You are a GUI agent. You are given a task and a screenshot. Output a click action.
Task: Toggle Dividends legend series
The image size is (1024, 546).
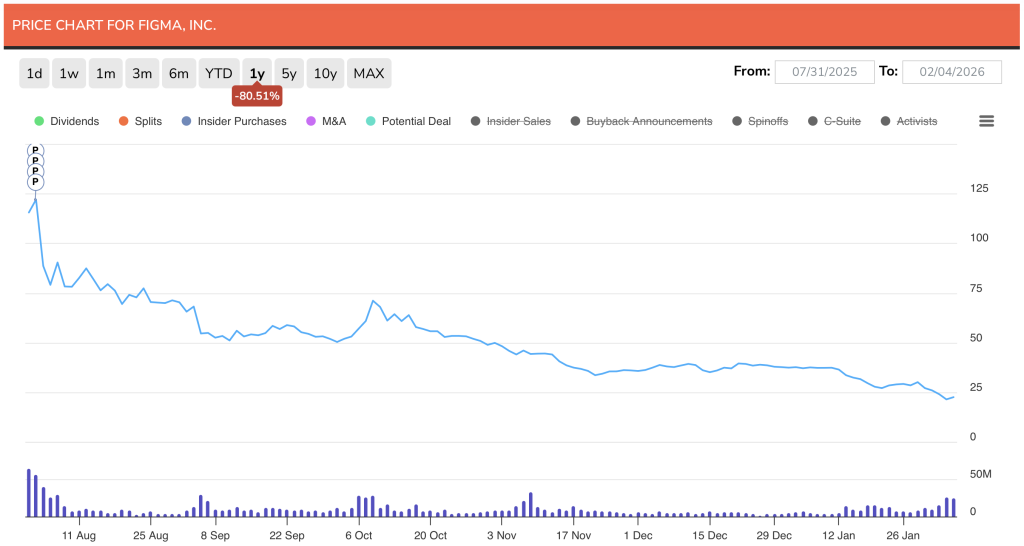[x=67, y=121]
